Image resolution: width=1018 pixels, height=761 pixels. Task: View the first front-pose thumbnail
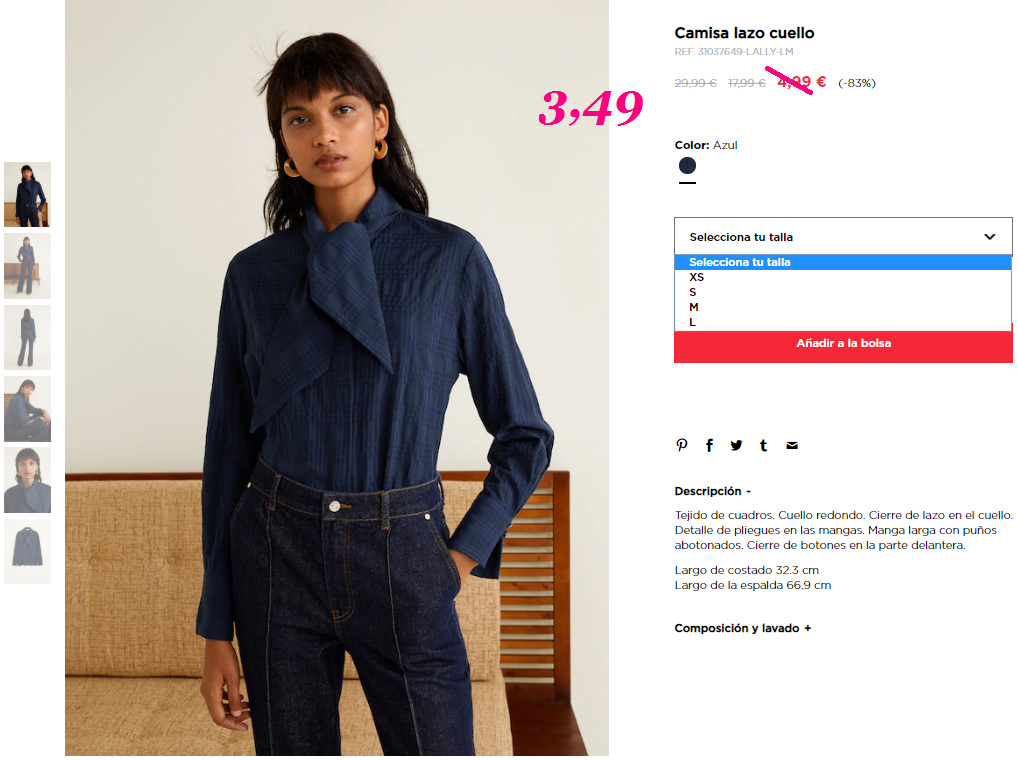pos(27,194)
